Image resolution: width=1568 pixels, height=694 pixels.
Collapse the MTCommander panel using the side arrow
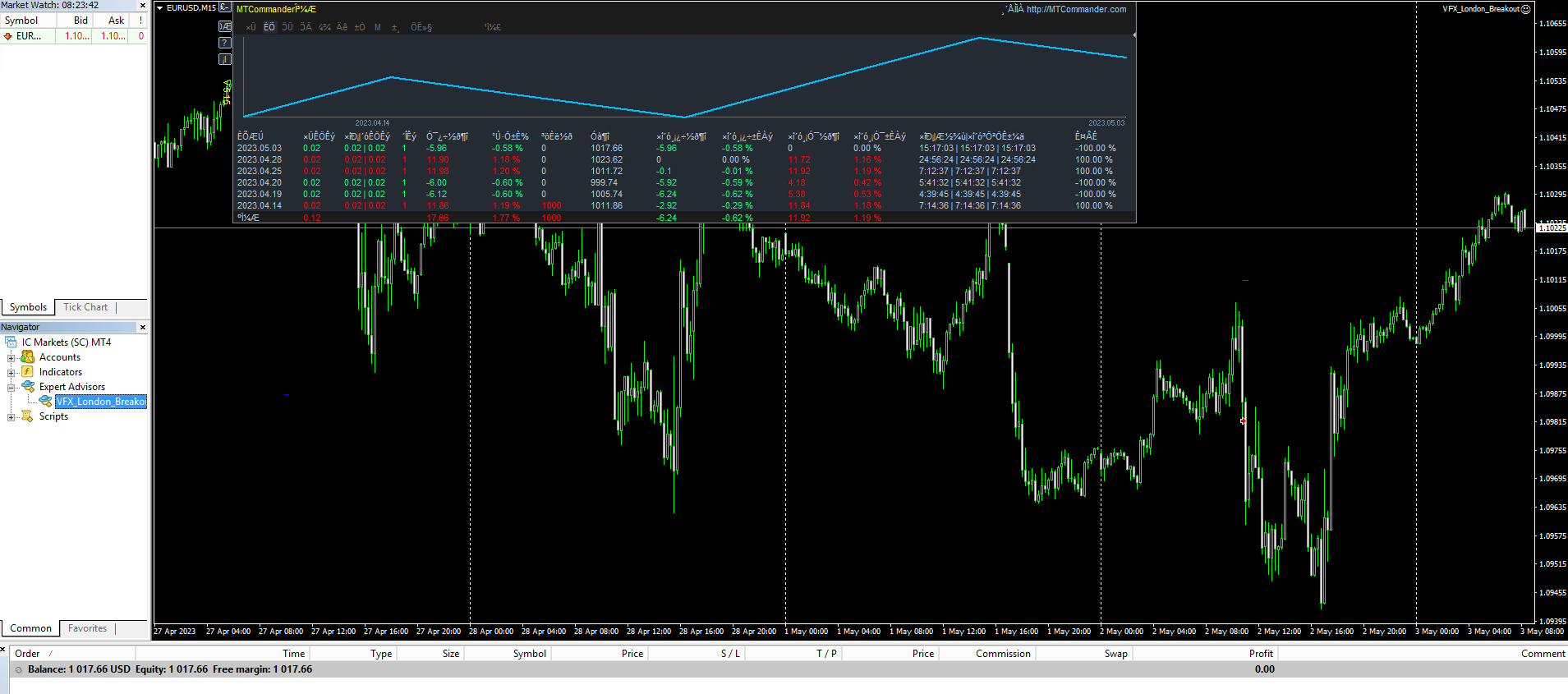click(x=1133, y=35)
